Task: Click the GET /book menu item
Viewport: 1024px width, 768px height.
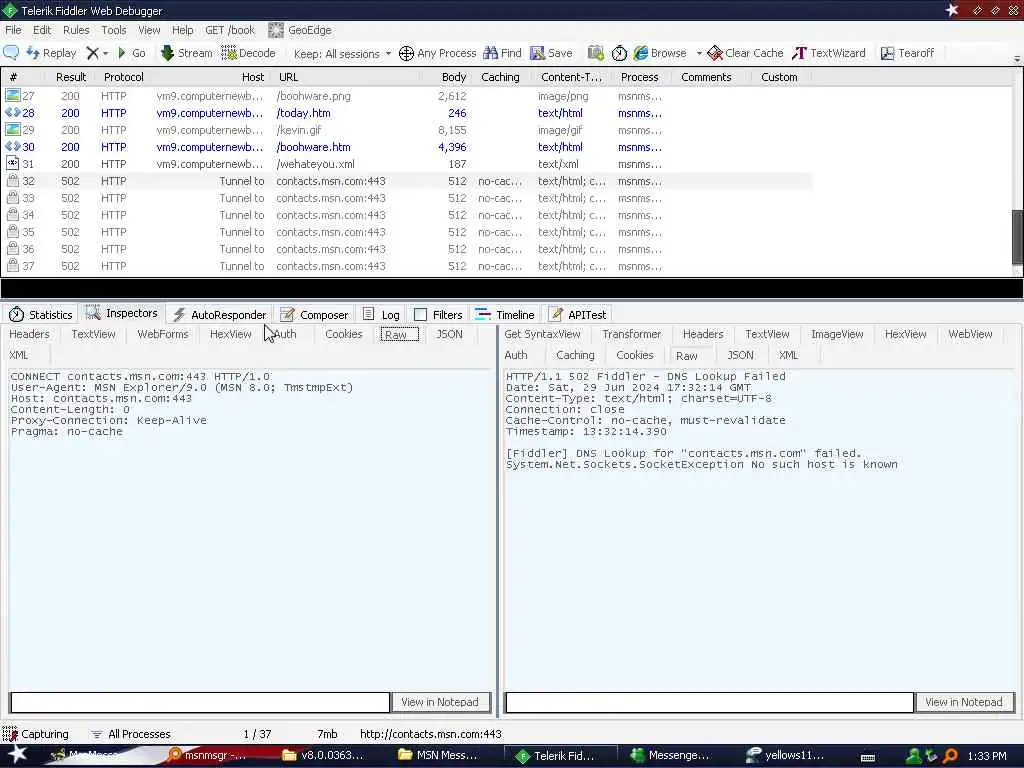Action: (x=230, y=30)
